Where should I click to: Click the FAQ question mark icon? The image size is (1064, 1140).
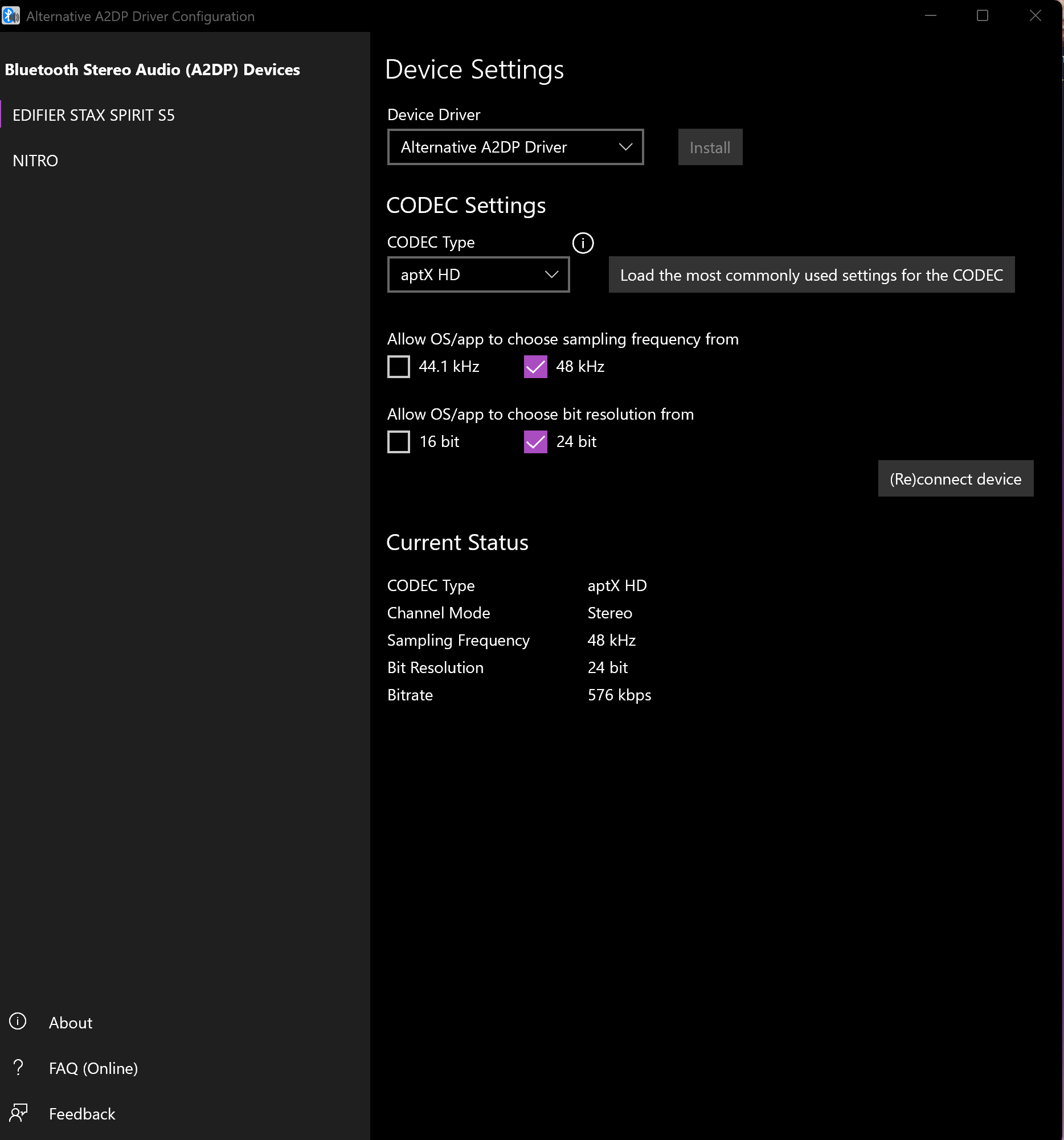point(18,1067)
